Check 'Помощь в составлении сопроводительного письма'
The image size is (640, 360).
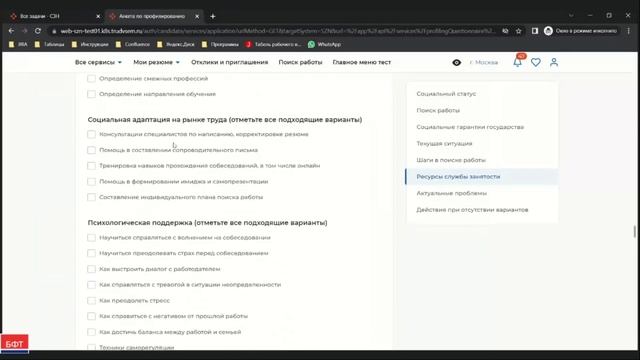pyautogui.click(x=91, y=150)
